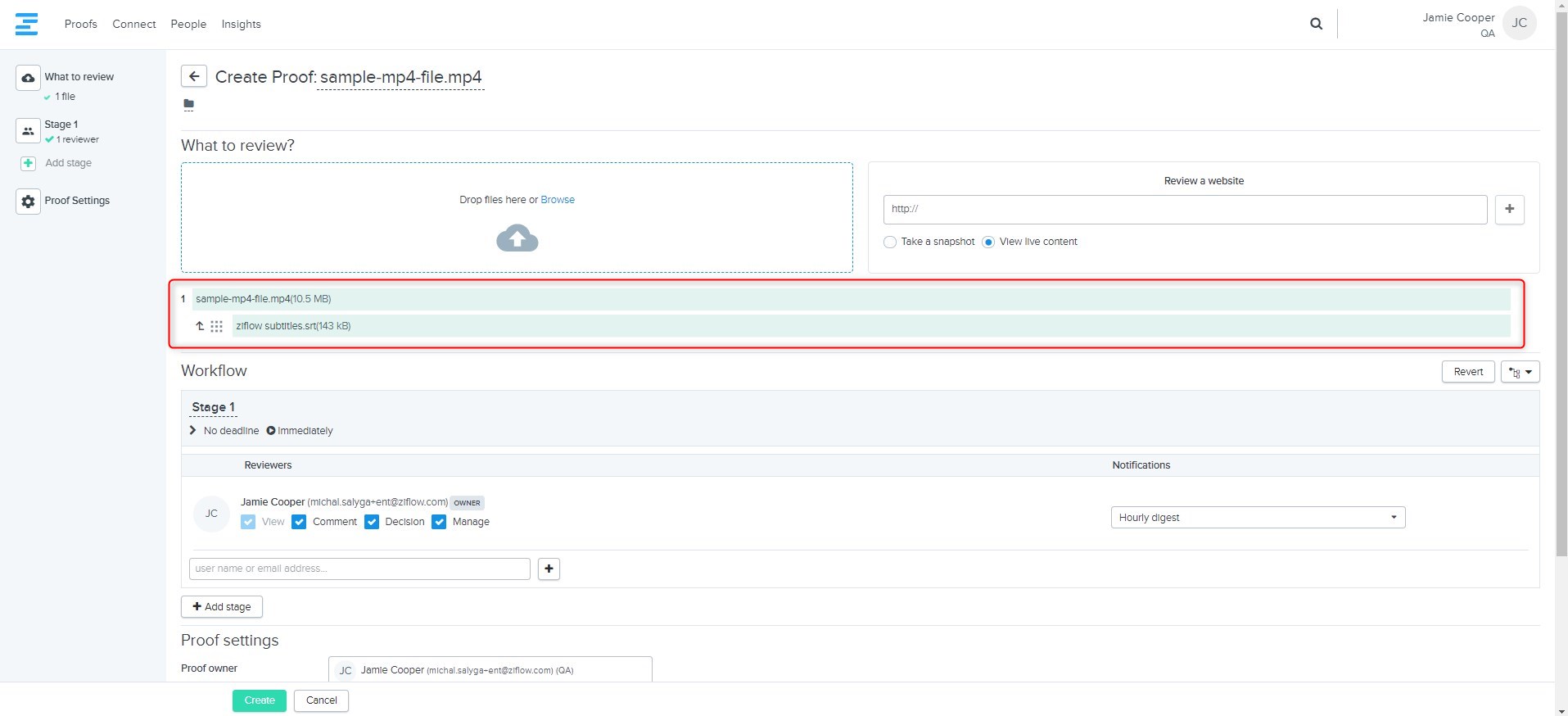Viewport: 1568px width, 716px height.
Task: Select the Take a snapshot radio option
Action: click(x=890, y=242)
